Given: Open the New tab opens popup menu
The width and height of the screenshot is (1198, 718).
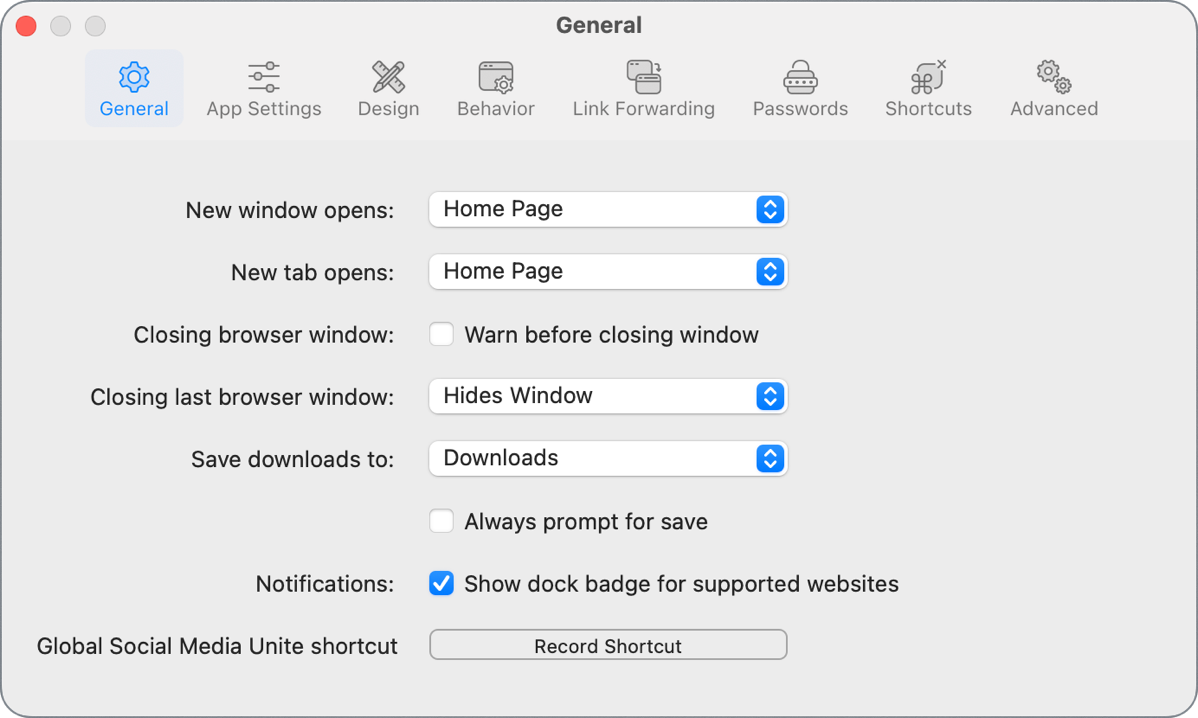Looking at the screenshot, I should click(608, 271).
